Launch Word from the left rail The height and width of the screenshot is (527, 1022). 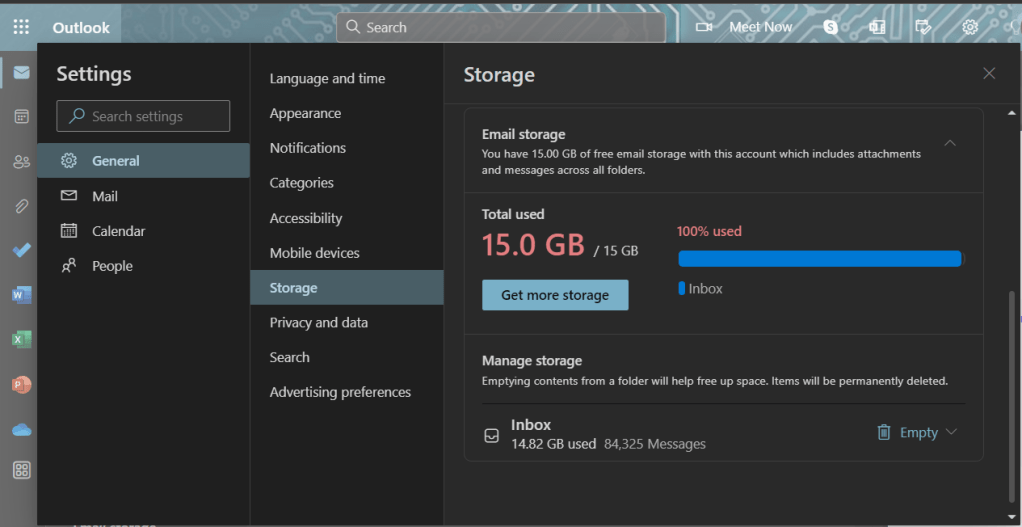tap(22, 295)
